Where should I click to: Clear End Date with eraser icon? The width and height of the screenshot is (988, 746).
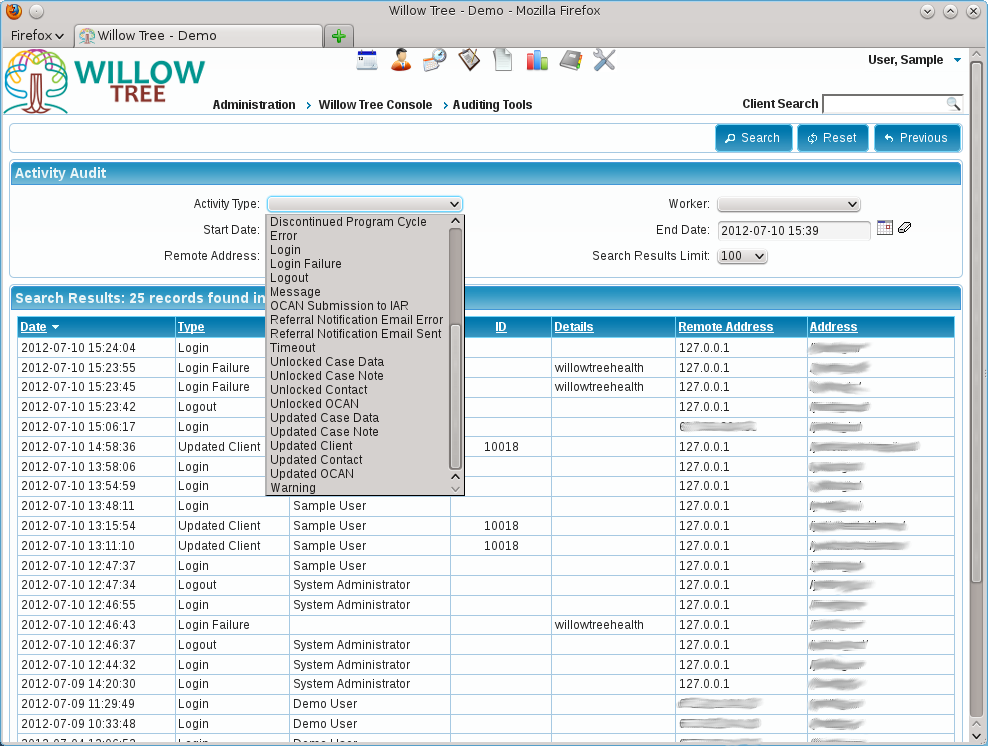(904, 227)
